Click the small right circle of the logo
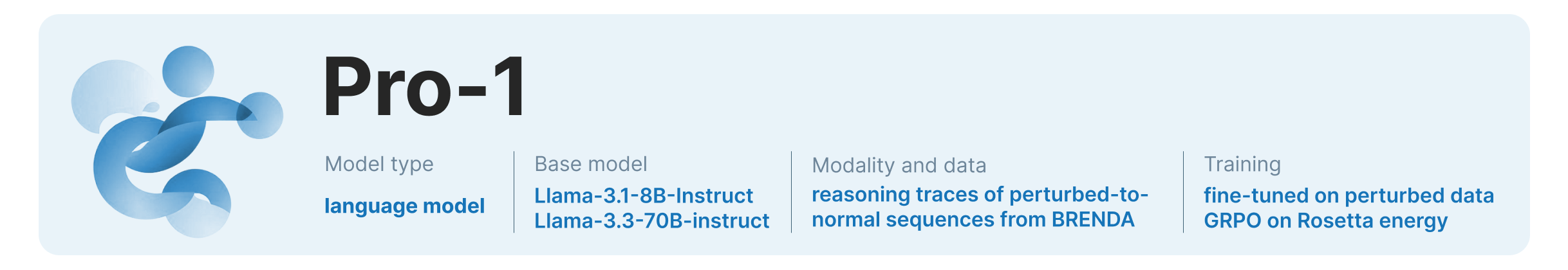 259,116
